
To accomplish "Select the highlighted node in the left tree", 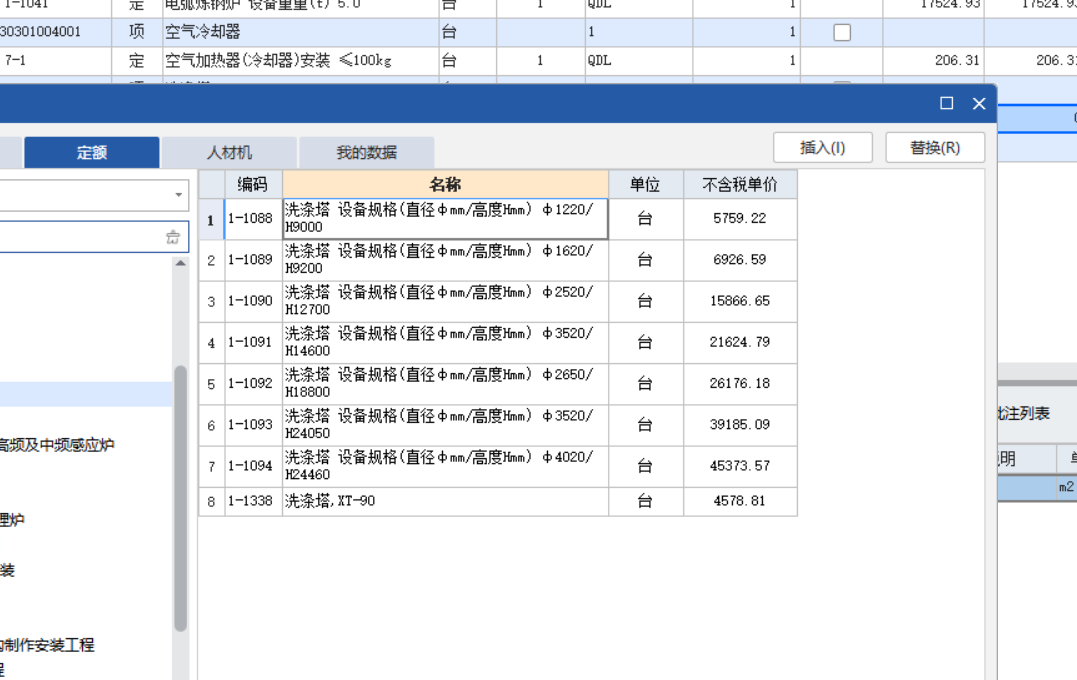I will [x=85, y=393].
